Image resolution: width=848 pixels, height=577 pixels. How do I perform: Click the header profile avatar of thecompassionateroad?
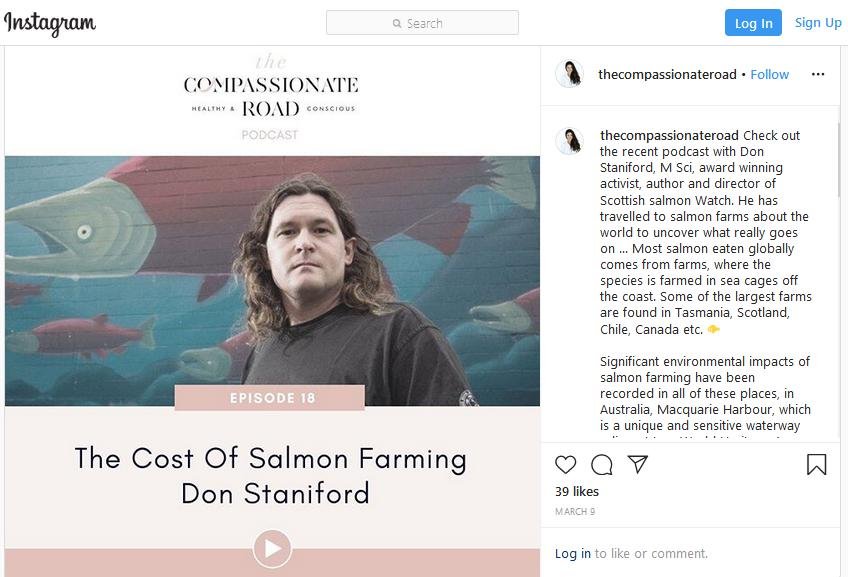[569, 74]
